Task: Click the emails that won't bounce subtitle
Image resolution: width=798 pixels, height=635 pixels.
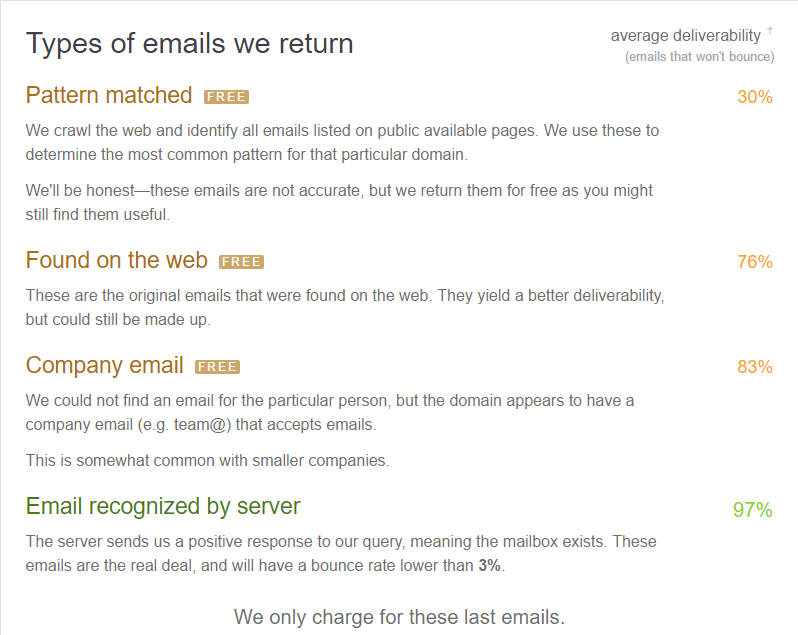Action: pyautogui.click(x=700, y=56)
